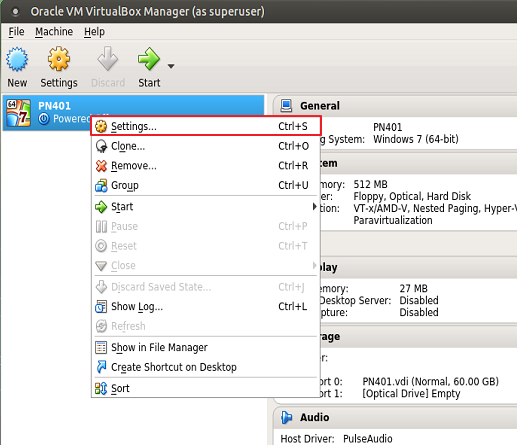Click the down-arrow icon beside Discard Saved State
Screen dimensions: 517x445
pyautogui.click(x=101, y=287)
